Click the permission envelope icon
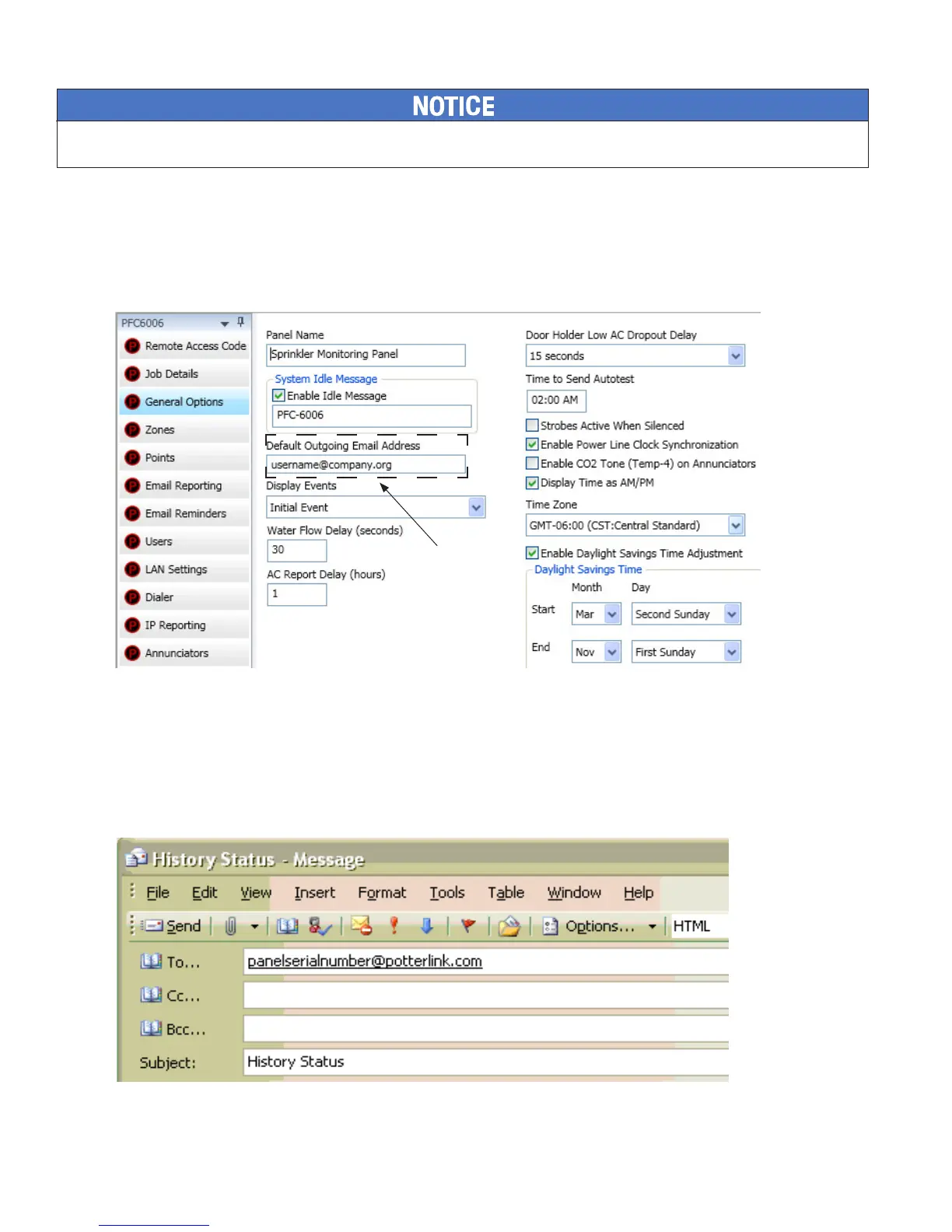Image resolution: width=952 pixels, height=1232 pixels. [362, 926]
